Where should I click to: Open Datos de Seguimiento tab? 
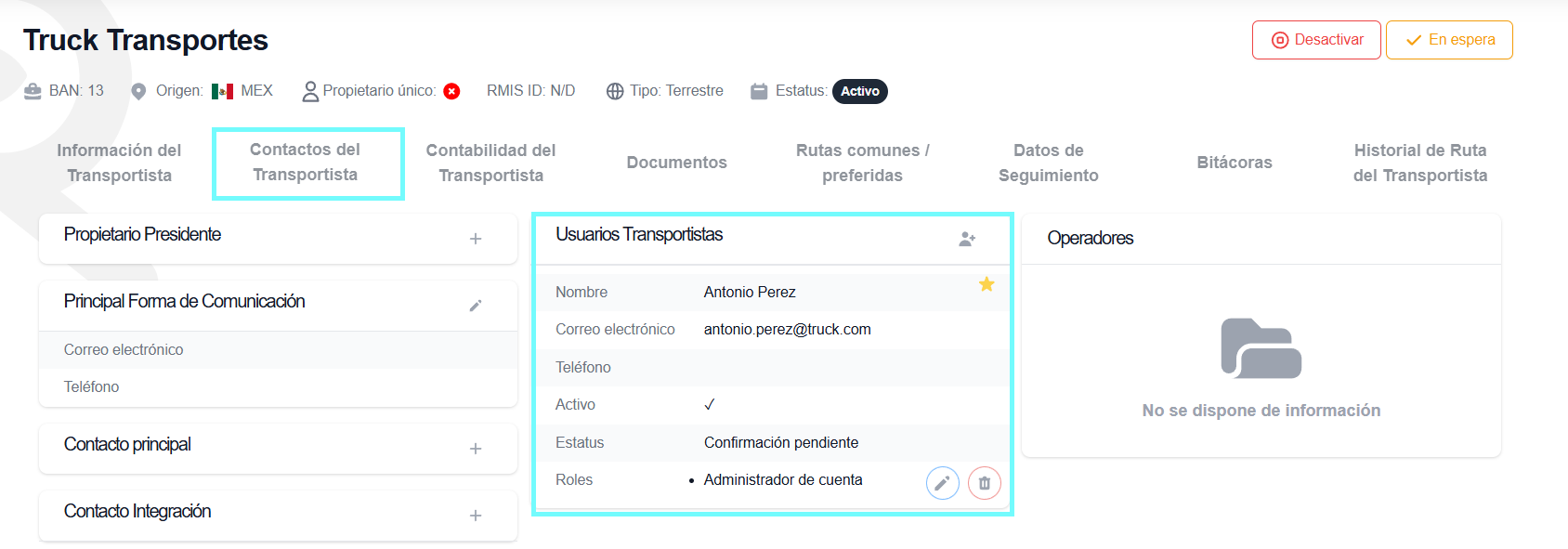1048,163
